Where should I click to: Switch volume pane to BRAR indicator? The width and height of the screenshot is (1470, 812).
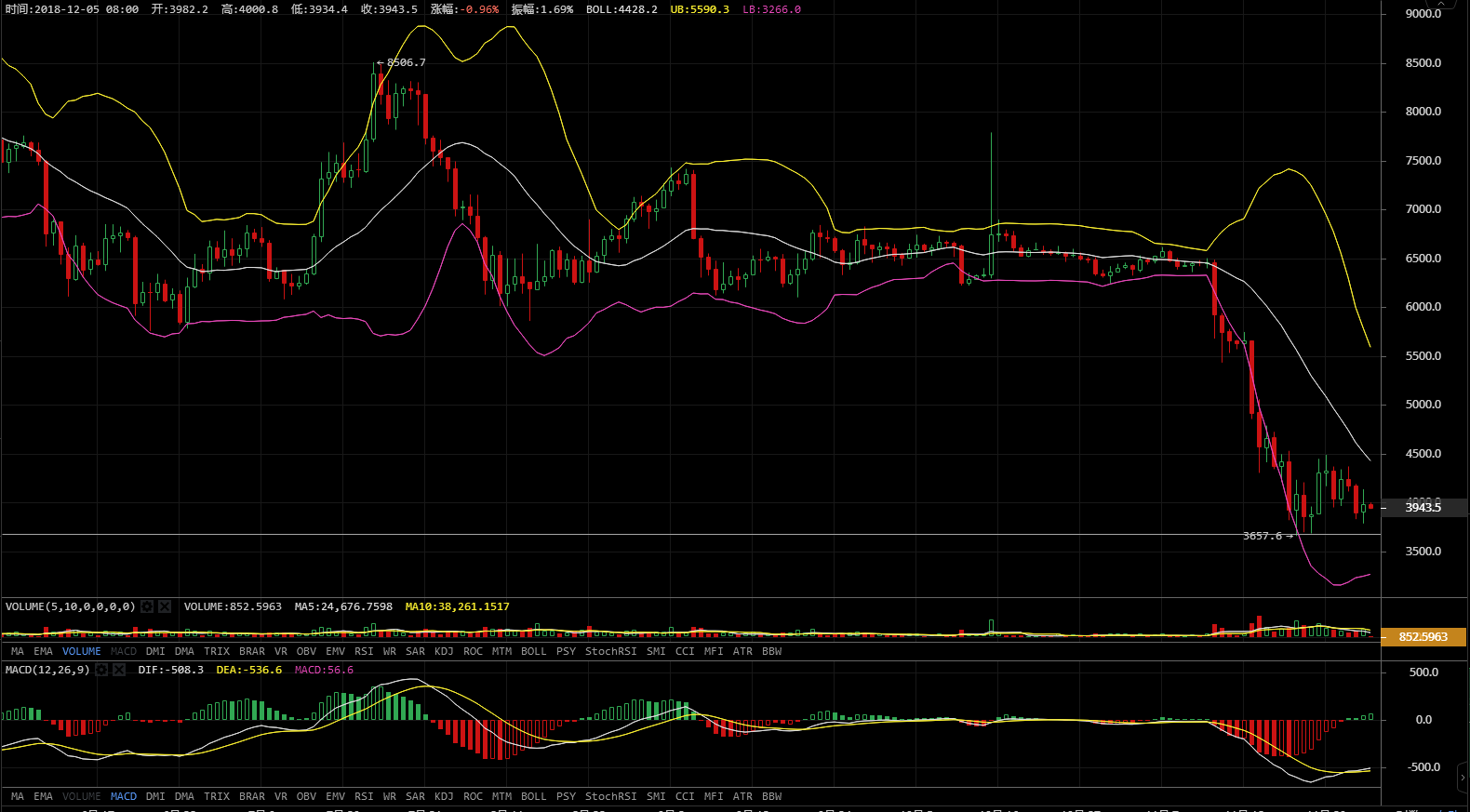pyautogui.click(x=252, y=651)
